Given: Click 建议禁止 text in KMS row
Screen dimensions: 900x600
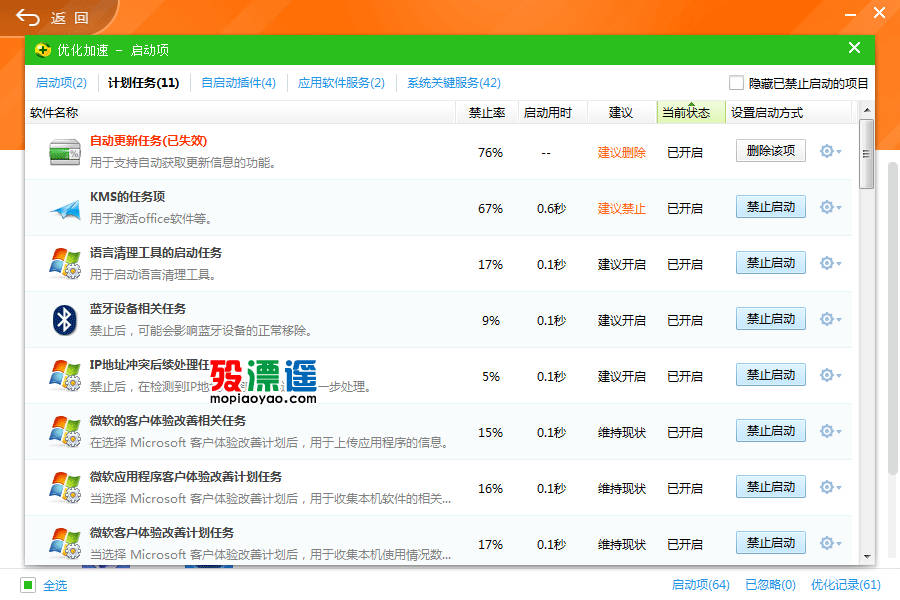Looking at the screenshot, I should 622,208.
